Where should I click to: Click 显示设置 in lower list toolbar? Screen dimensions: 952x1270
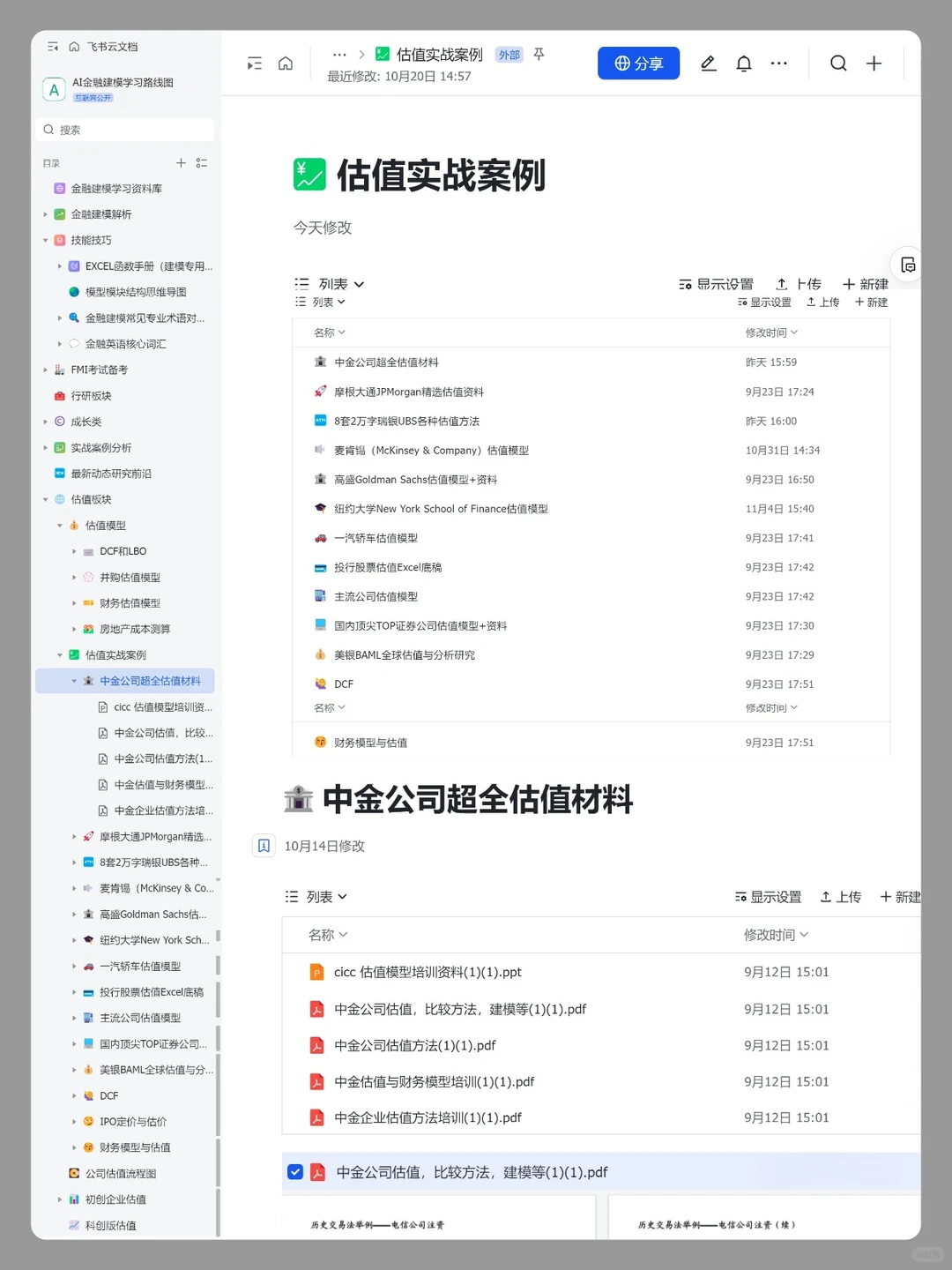pyautogui.click(x=768, y=897)
